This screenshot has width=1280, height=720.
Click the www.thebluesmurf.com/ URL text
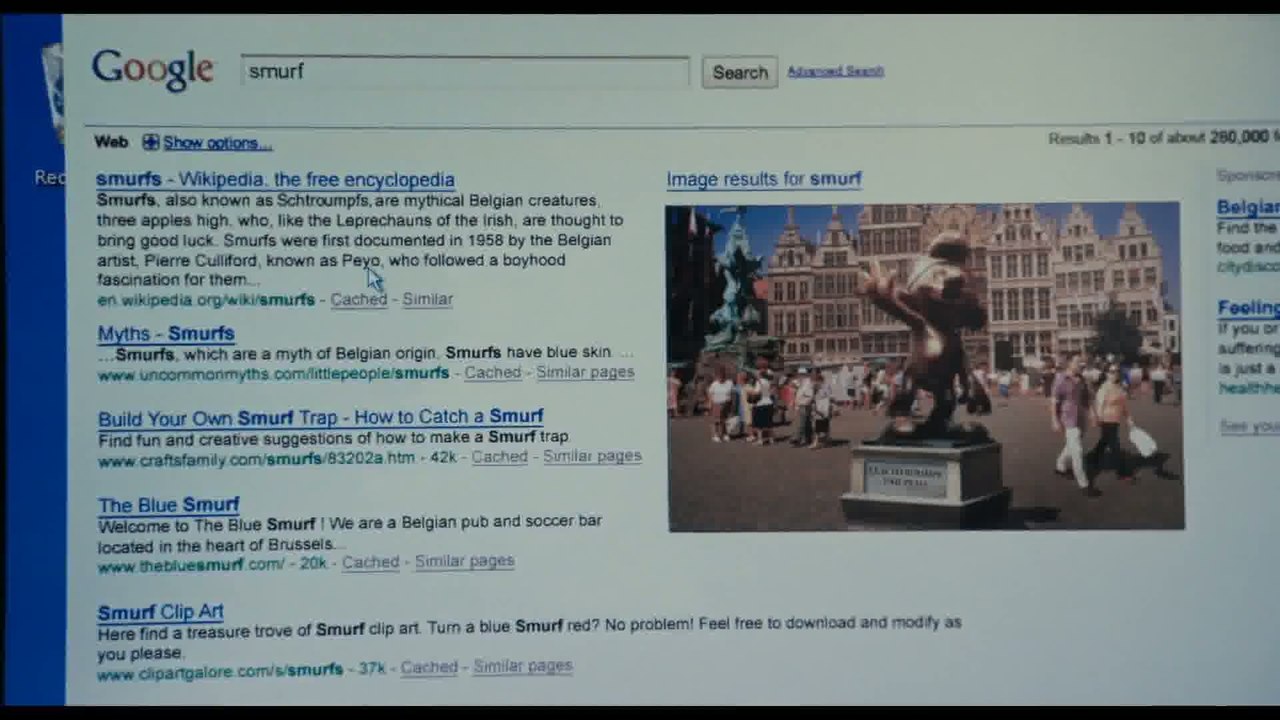(191, 564)
